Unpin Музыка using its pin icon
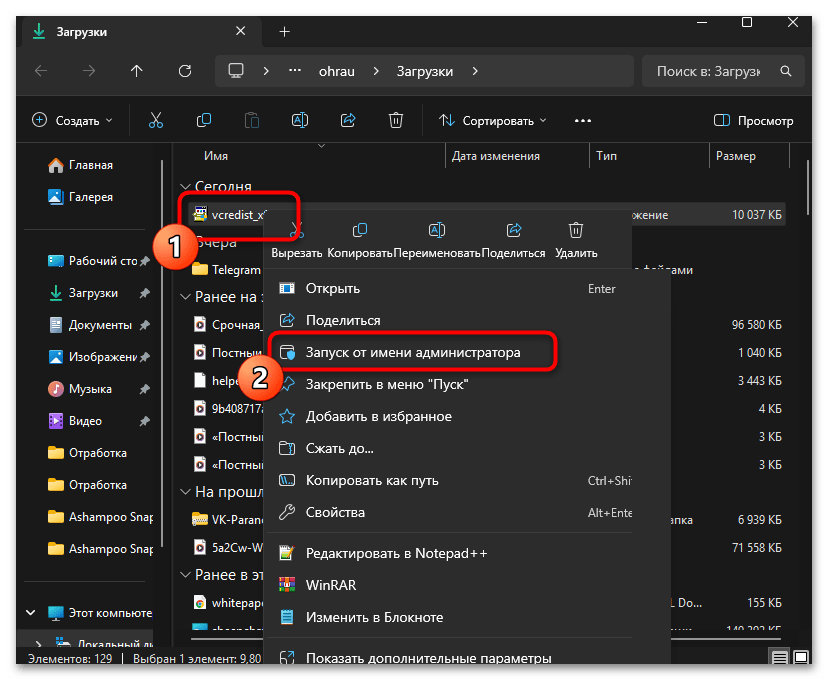This screenshot has width=828, height=680. (145, 389)
